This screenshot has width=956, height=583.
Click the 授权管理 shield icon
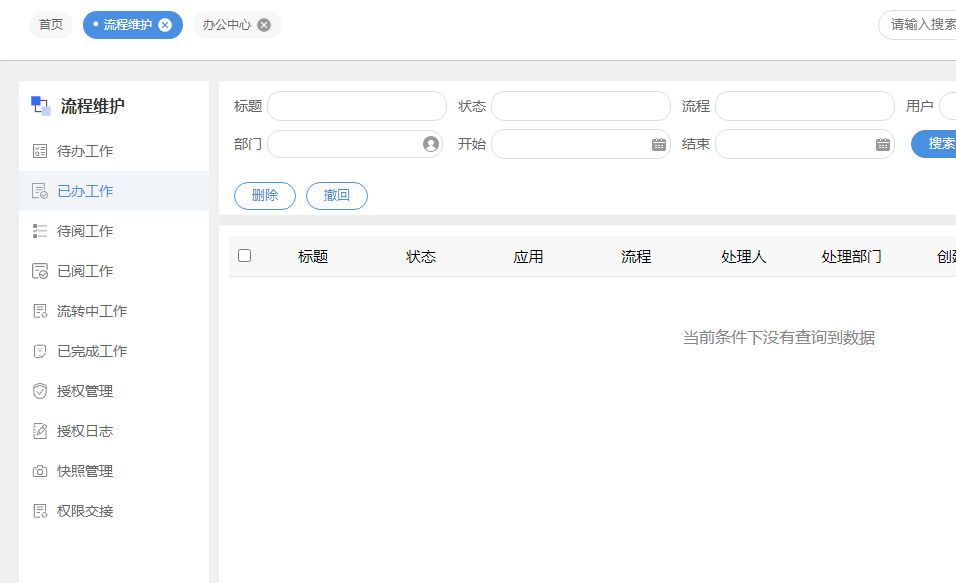tap(40, 392)
